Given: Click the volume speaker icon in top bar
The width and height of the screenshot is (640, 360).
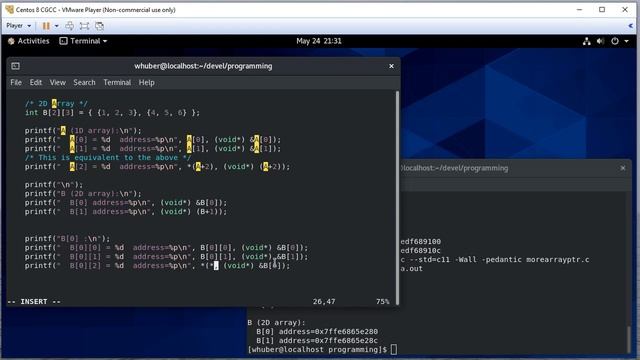Looking at the screenshot, I should pyautogui.click(x=600, y=41).
